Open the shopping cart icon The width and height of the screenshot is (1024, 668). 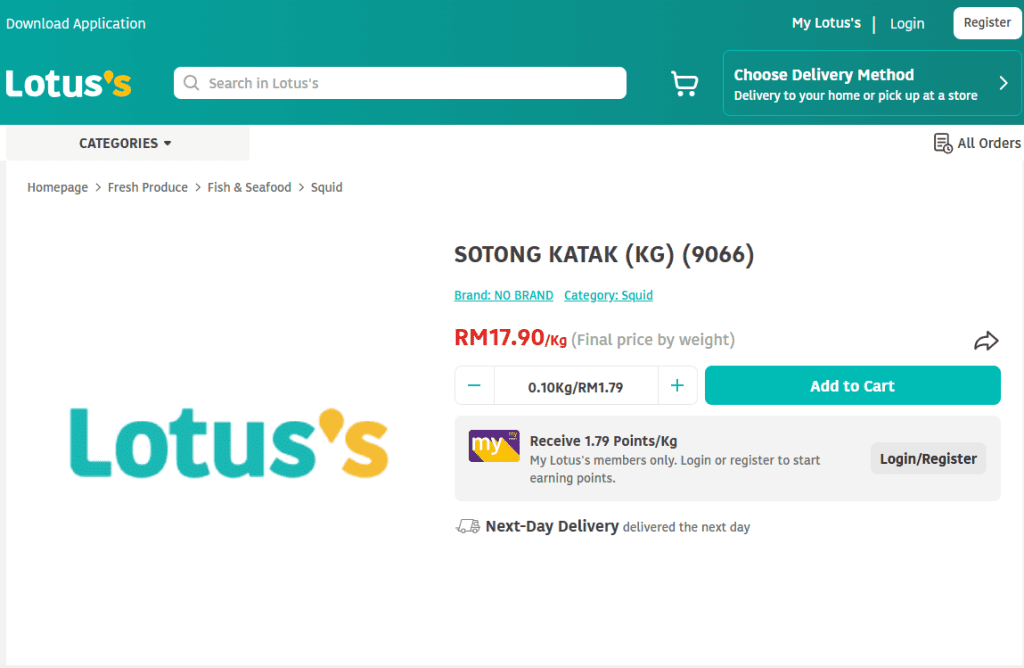[x=684, y=84]
